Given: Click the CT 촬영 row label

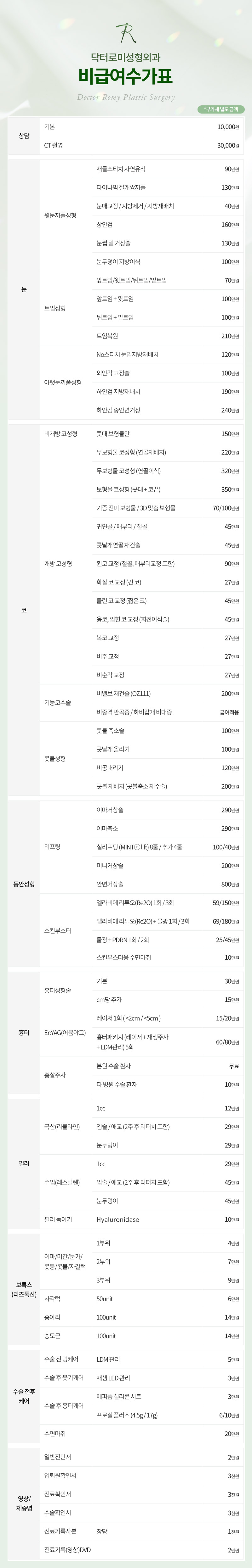Looking at the screenshot, I should (x=54, y=146).
